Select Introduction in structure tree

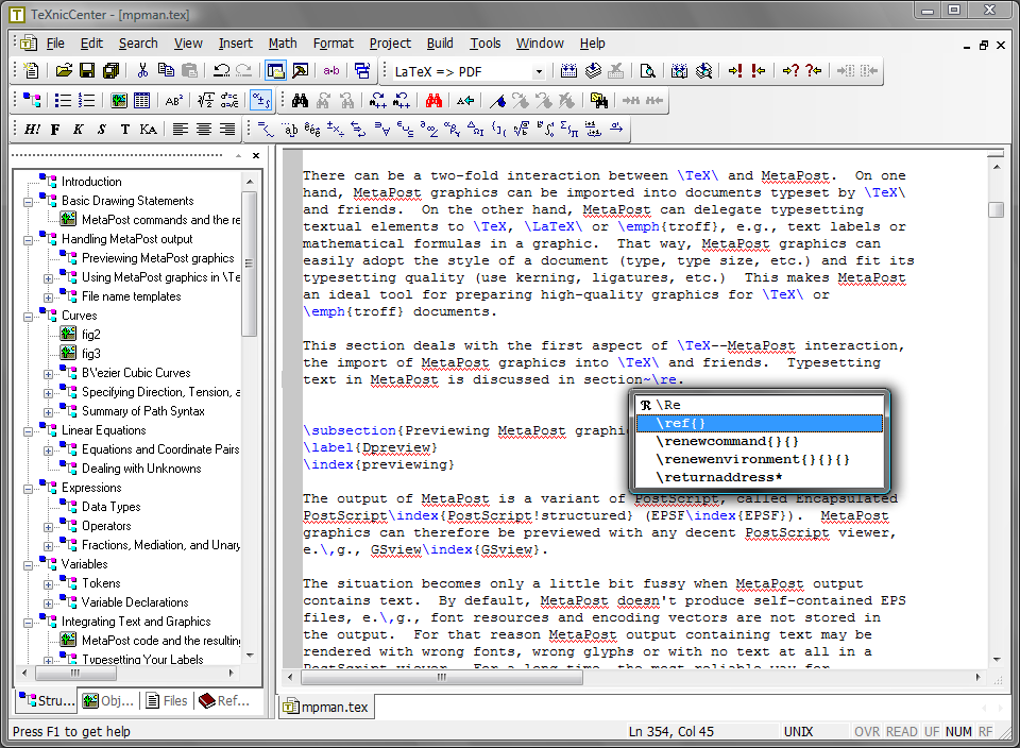(x=91, y=182)
